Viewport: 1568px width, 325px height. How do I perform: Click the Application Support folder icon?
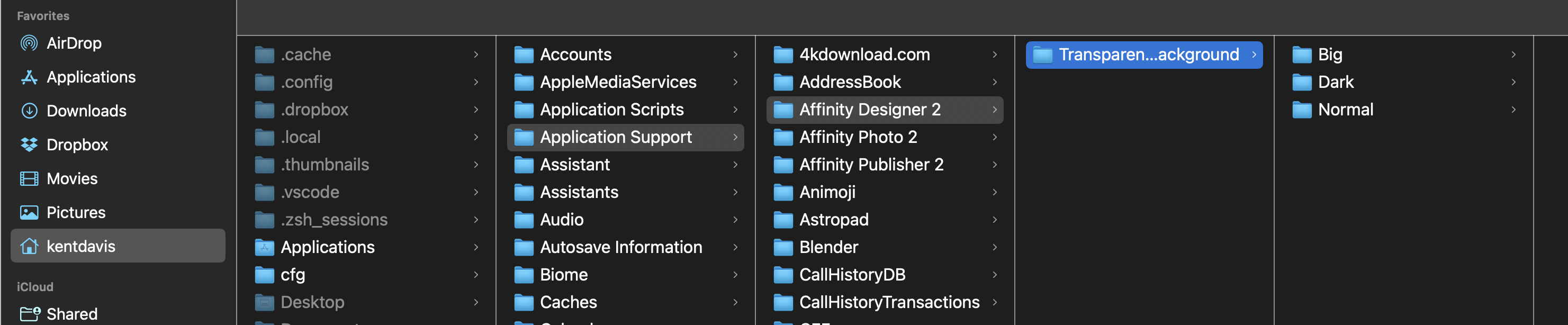[x=524, y=138]
